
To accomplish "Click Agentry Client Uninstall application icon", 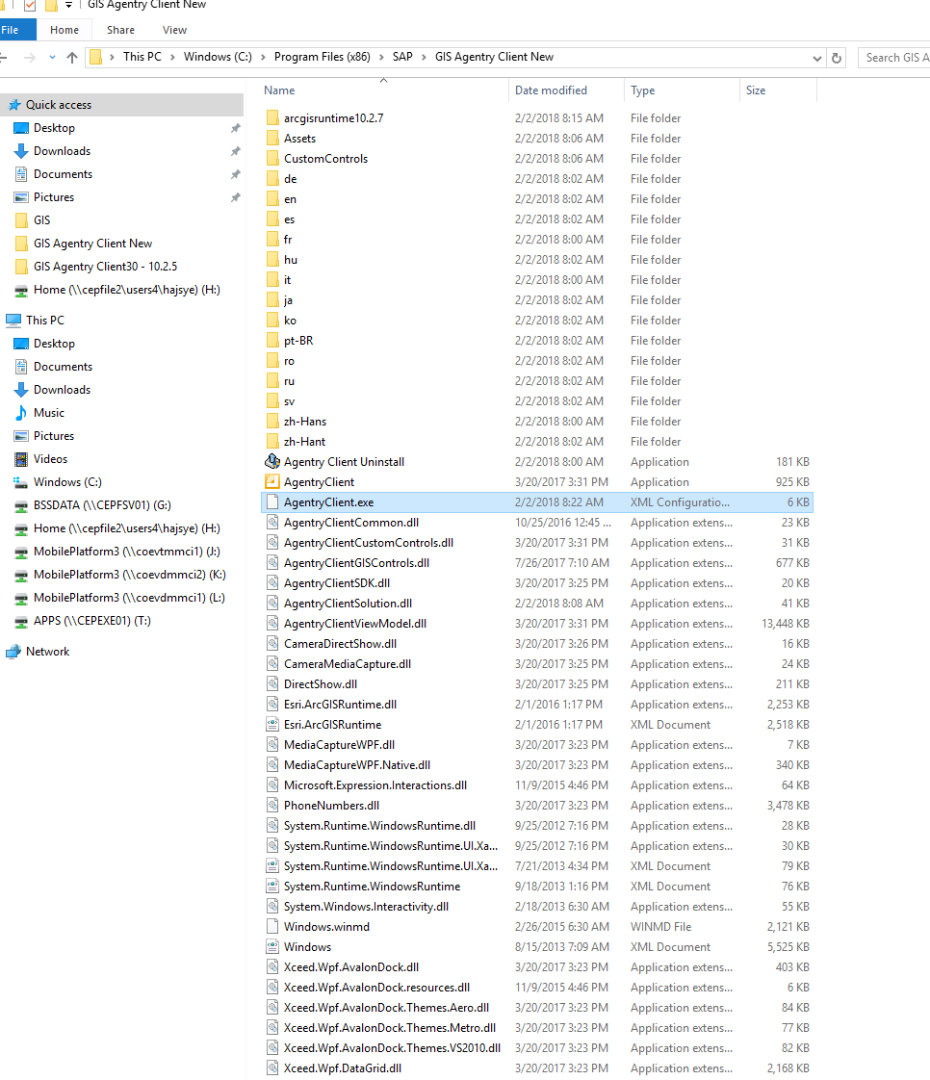I will pyautogui.click(x=272, y=461).
